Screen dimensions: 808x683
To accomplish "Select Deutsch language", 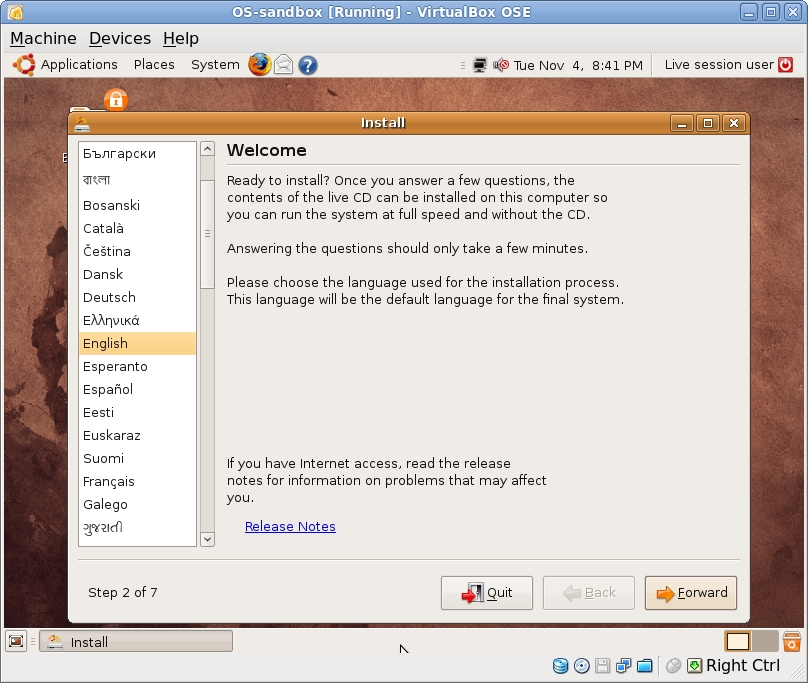I will pyautogui.click(x=137, y=297).
